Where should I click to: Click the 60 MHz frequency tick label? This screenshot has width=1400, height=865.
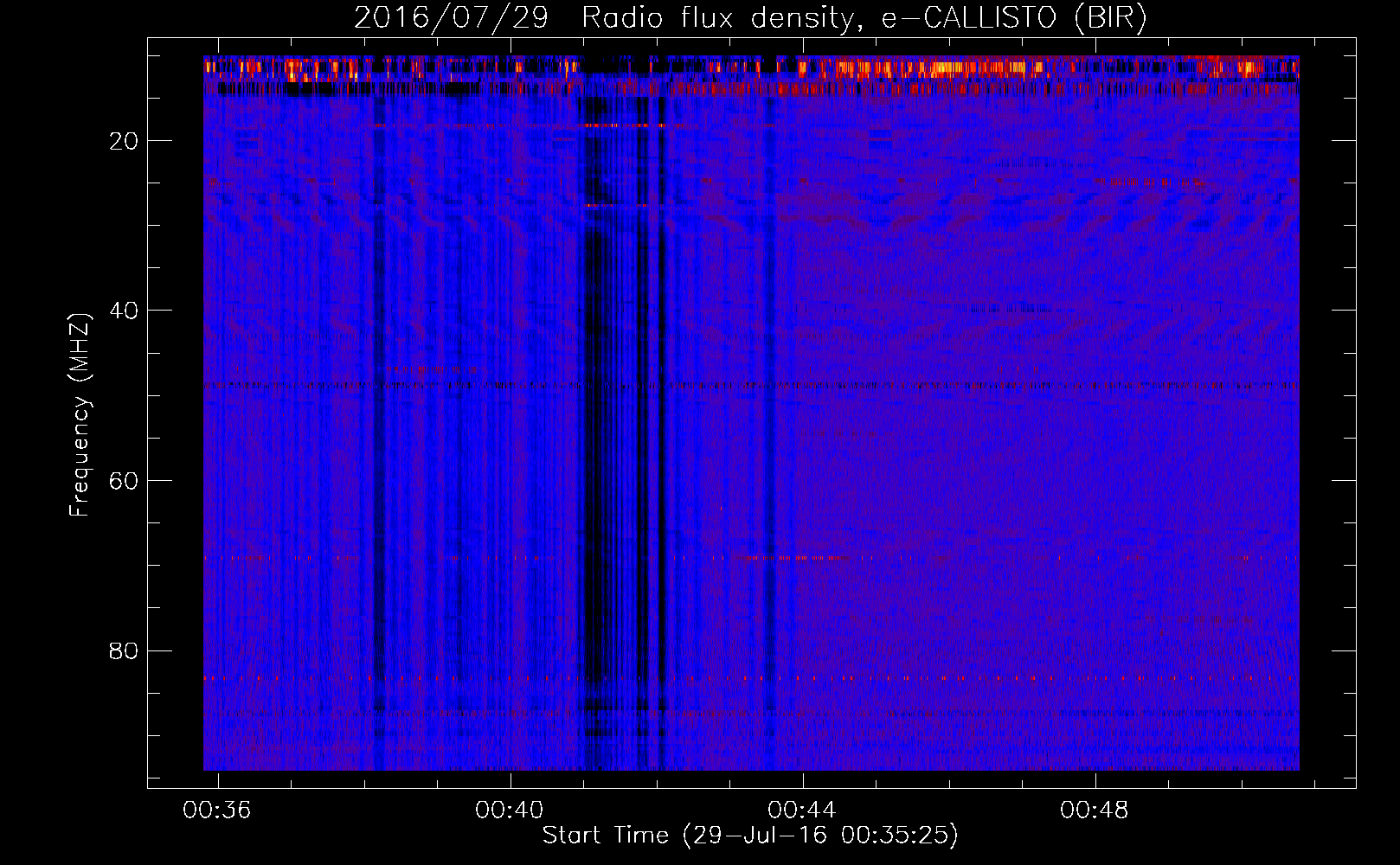124,481
